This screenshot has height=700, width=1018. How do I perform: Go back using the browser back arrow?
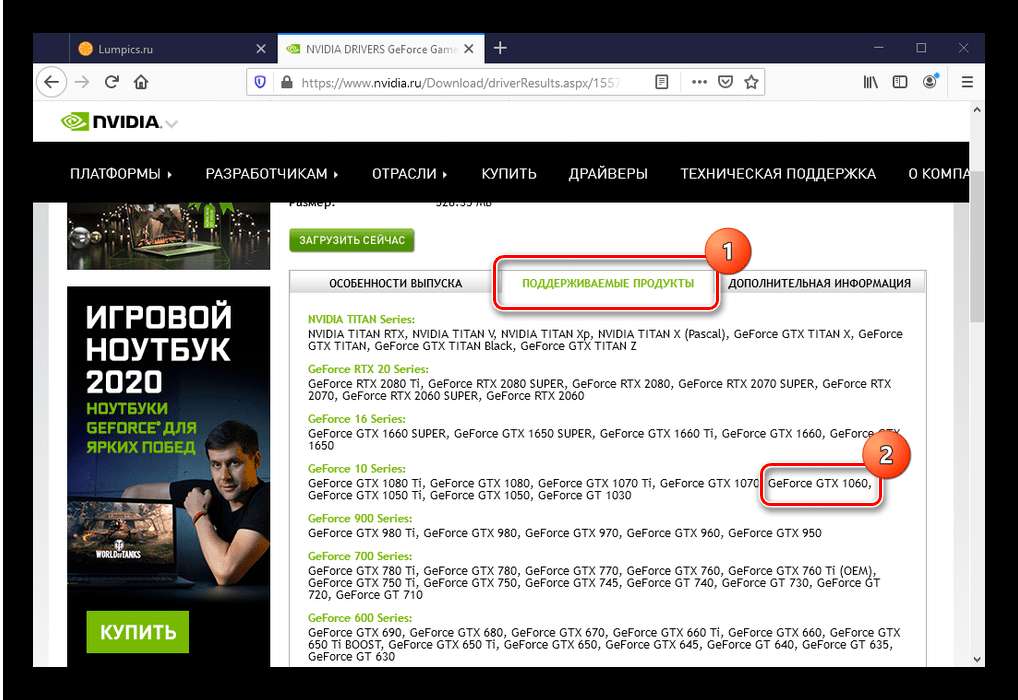click(51, 82)
